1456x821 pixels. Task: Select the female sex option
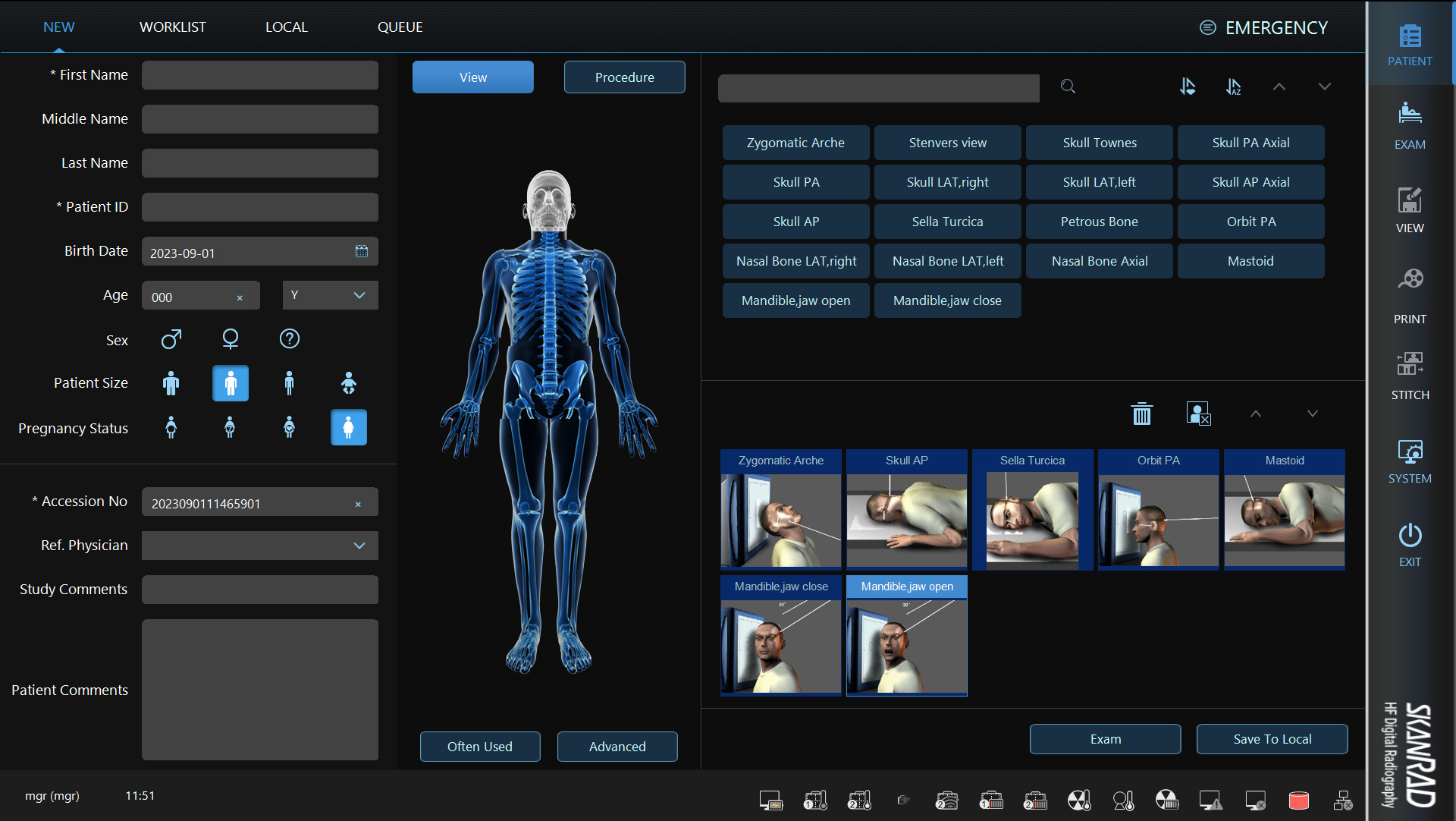pyautogui.click(x=231, y=339)
